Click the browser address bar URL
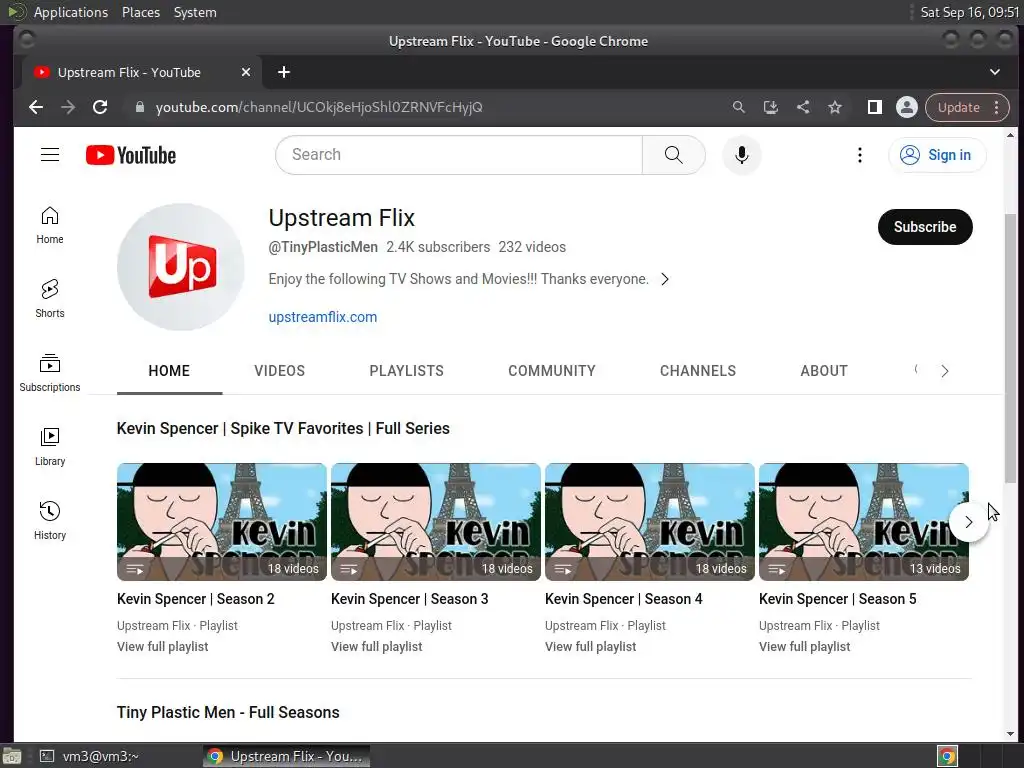Screen dimensions: 1024x768 tap(319, 107)
